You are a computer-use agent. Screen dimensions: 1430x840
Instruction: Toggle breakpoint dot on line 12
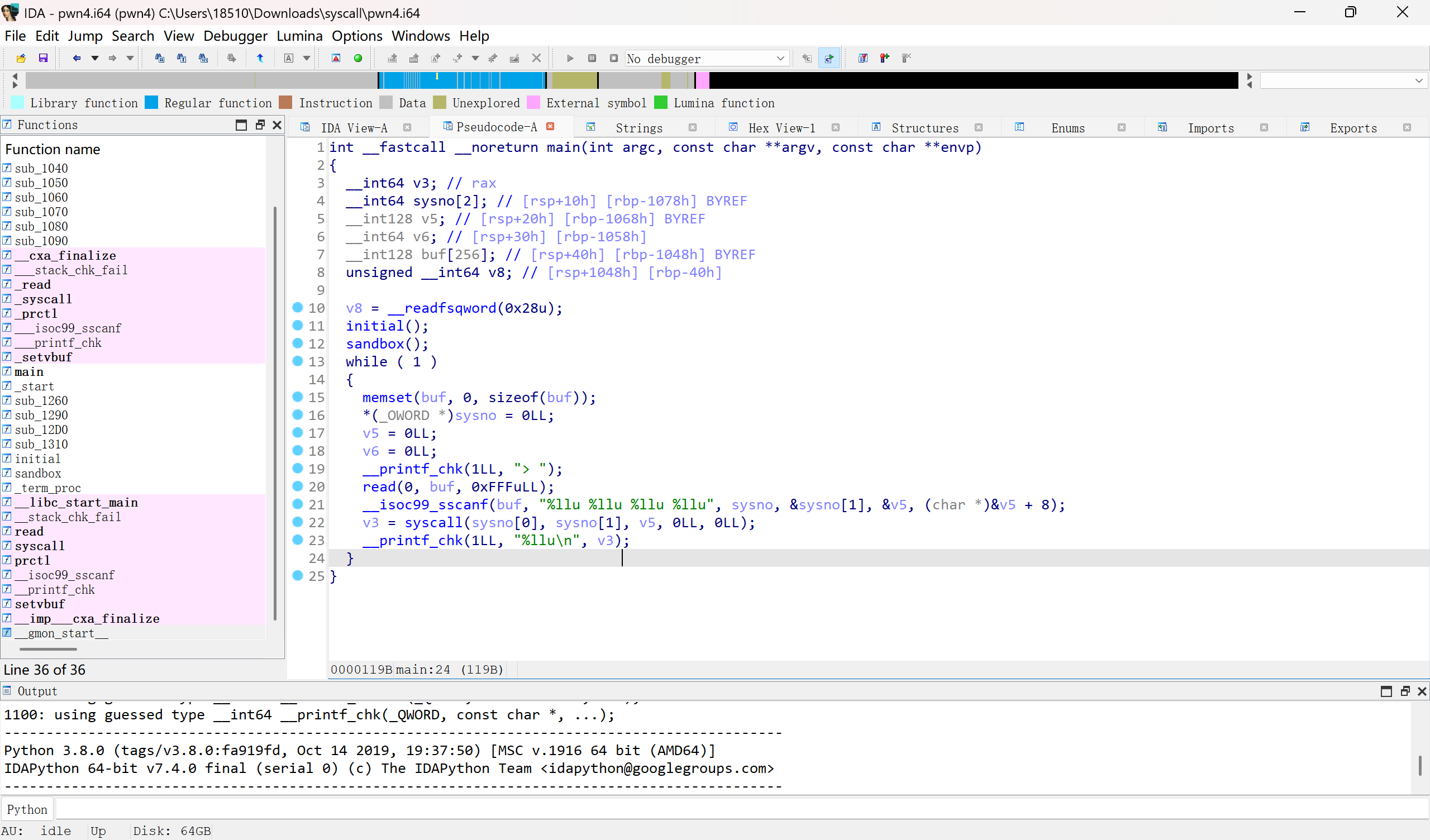point(297,343)
